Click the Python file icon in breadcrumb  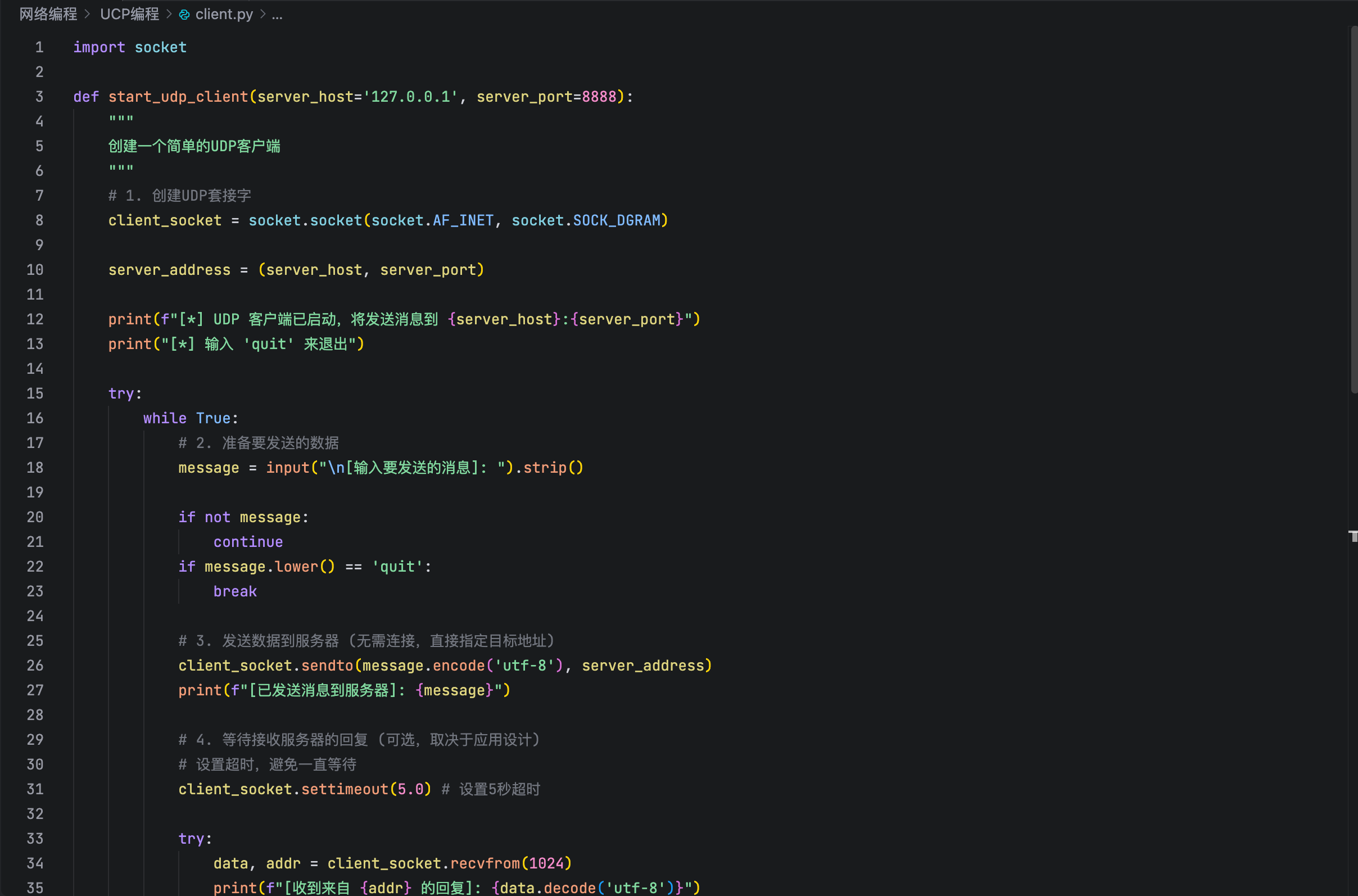[x=184, y=14]
